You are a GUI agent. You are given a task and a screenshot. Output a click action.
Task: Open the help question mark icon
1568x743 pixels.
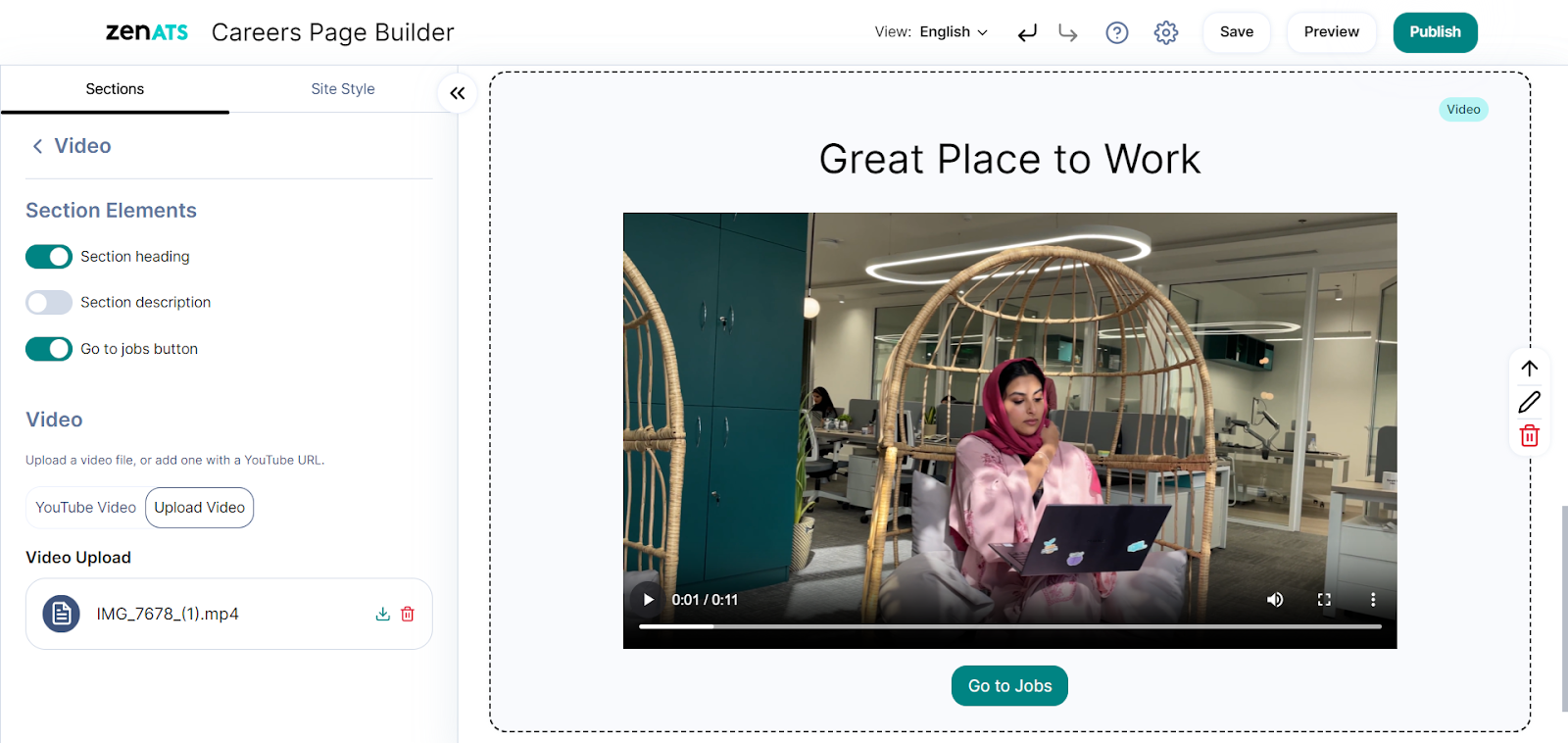point(1117,32)
